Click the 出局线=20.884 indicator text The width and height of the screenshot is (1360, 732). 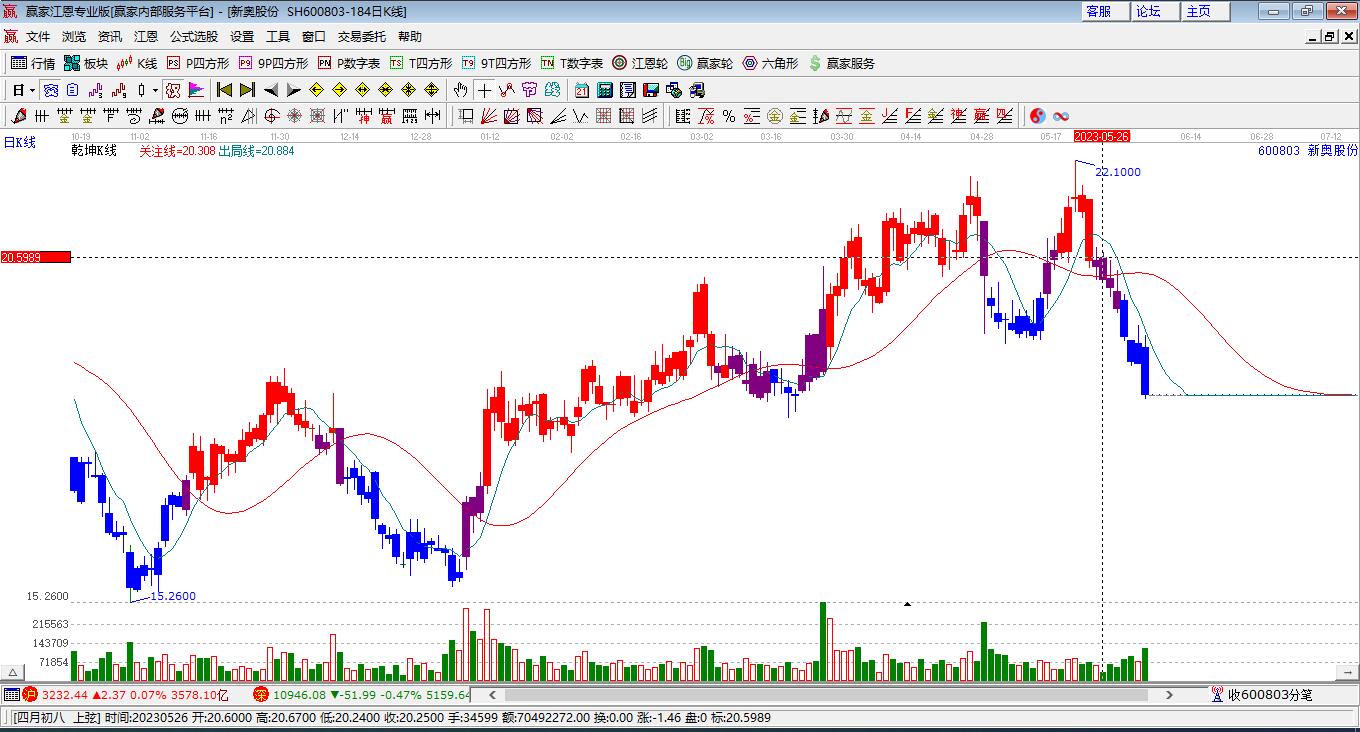[257, 151]
